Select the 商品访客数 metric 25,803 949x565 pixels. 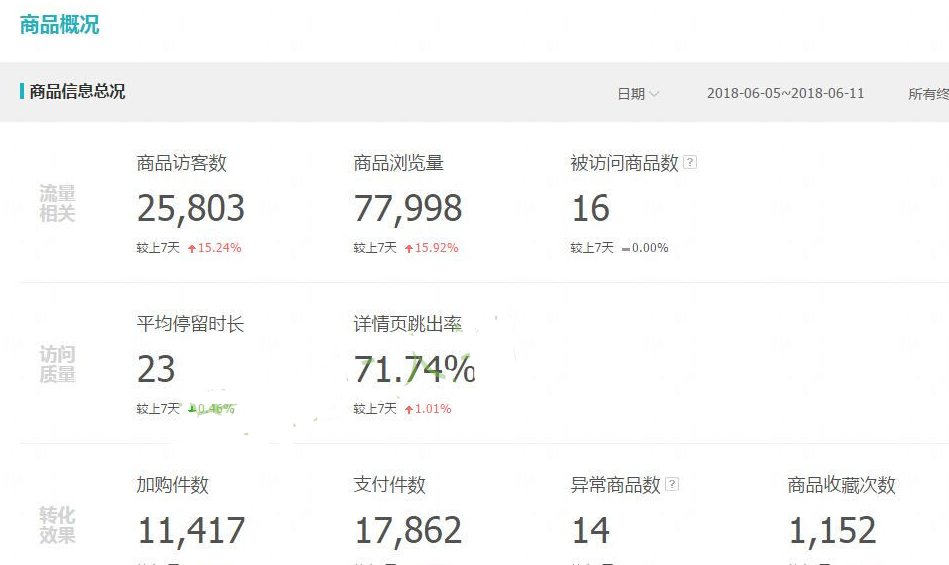tap(191, 208)
